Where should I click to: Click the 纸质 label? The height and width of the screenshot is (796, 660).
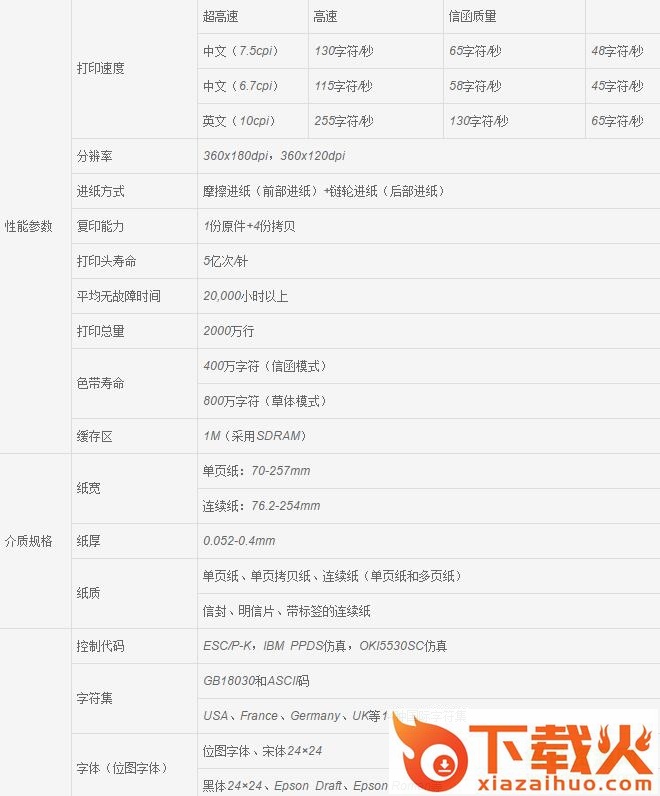(88, 593)
